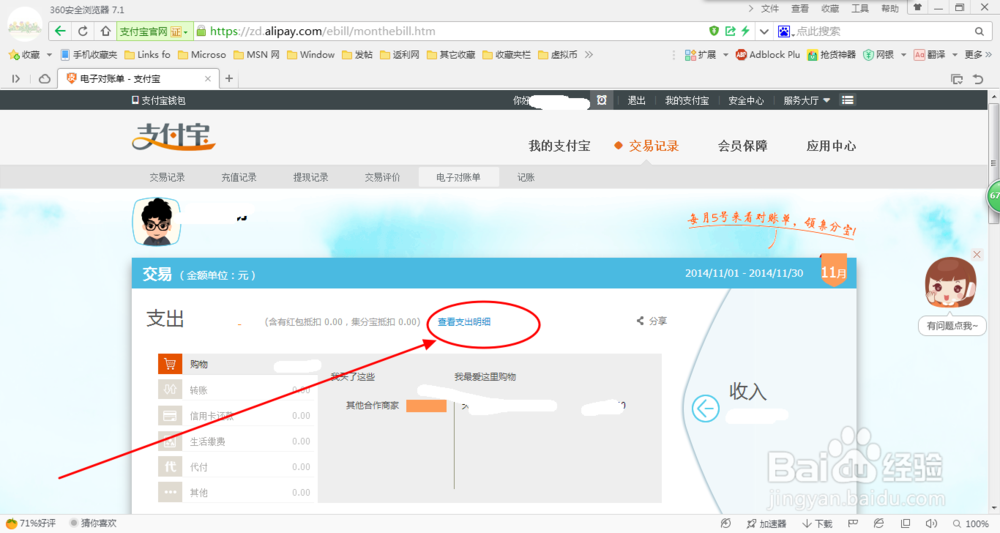
Task: Select the 购物 shopping cart category
Action: (237, 364)
